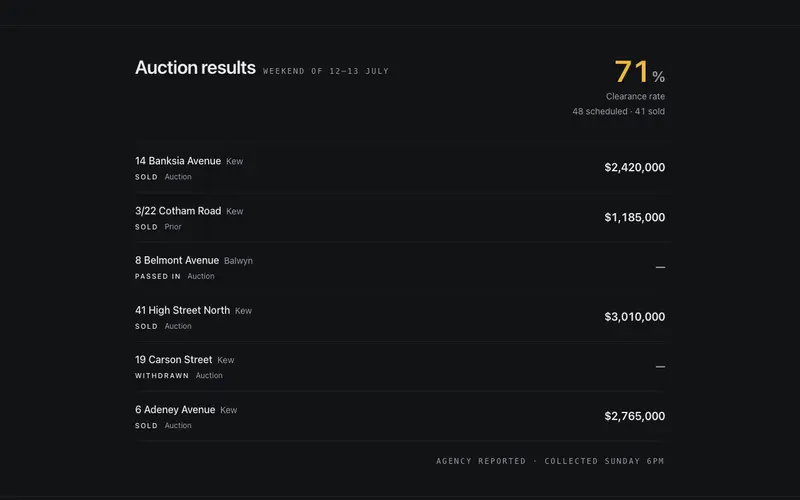Image resolution: width=800 pixels, height=500 pixels.
Task: Click the 48 scheduled · 41 sold text
Action: point(618,111)
